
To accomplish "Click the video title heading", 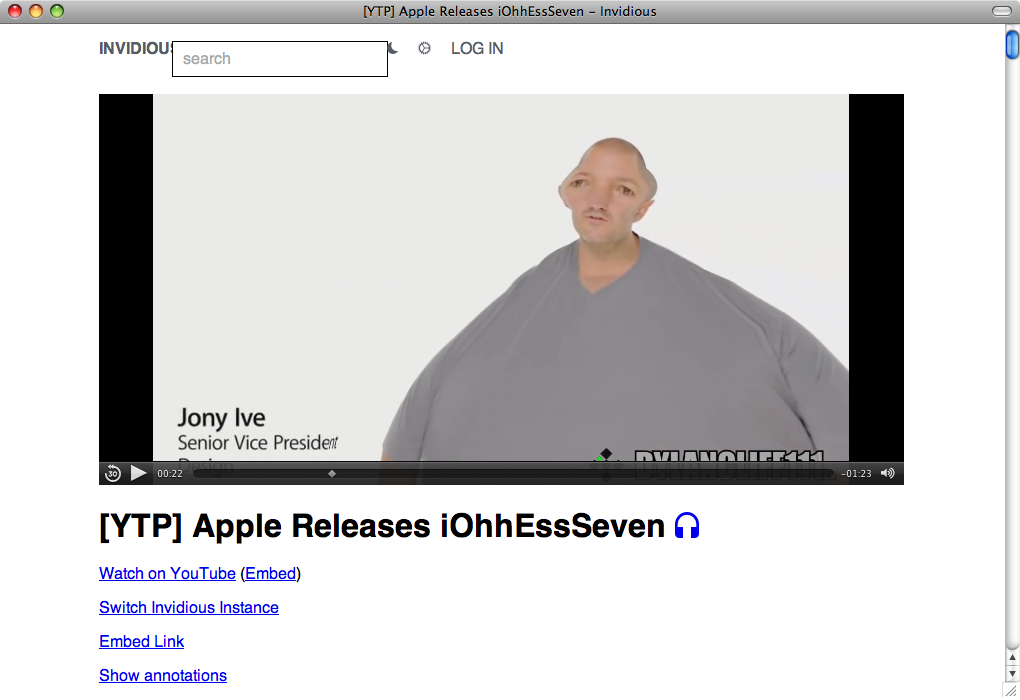I will [x=382, y=526].
